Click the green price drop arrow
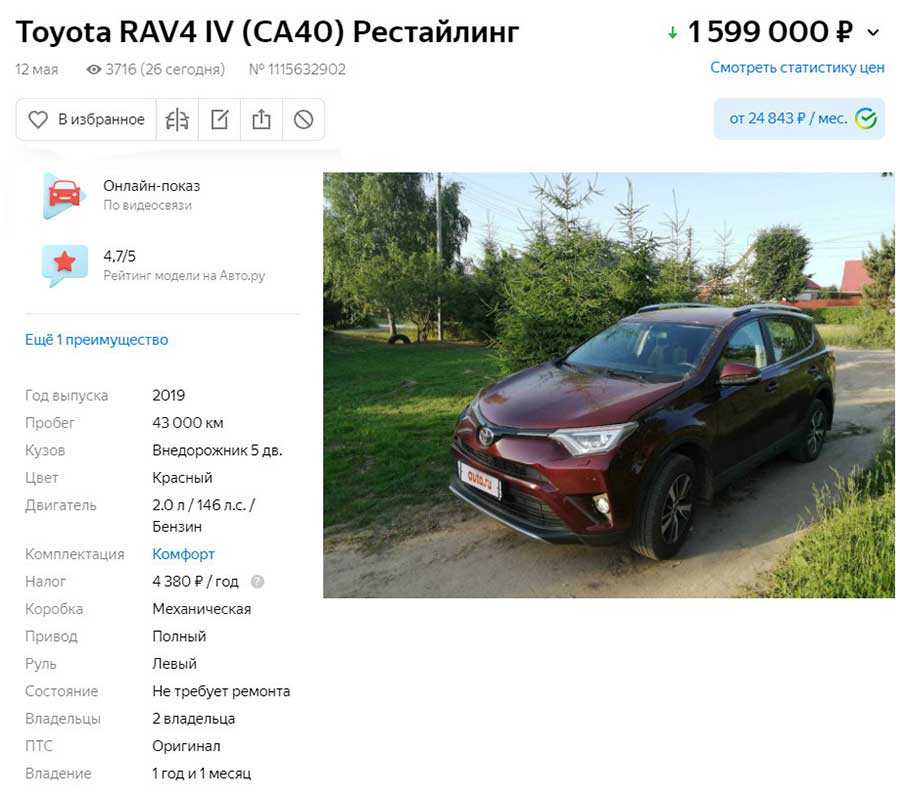This screenshot has width=900, height=801. (672, 33)
